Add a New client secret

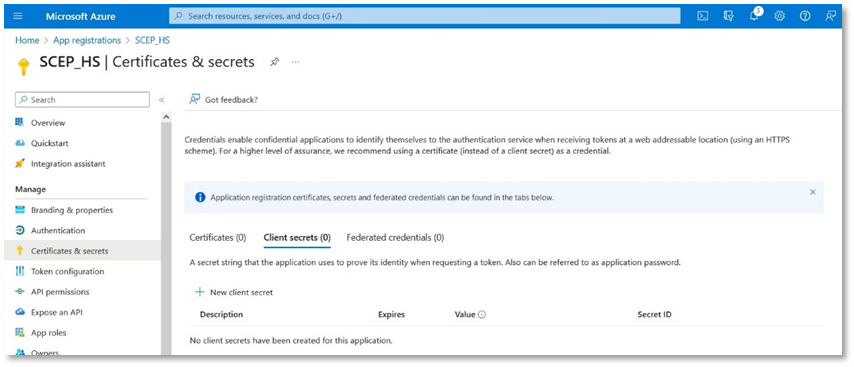point(234,292)
